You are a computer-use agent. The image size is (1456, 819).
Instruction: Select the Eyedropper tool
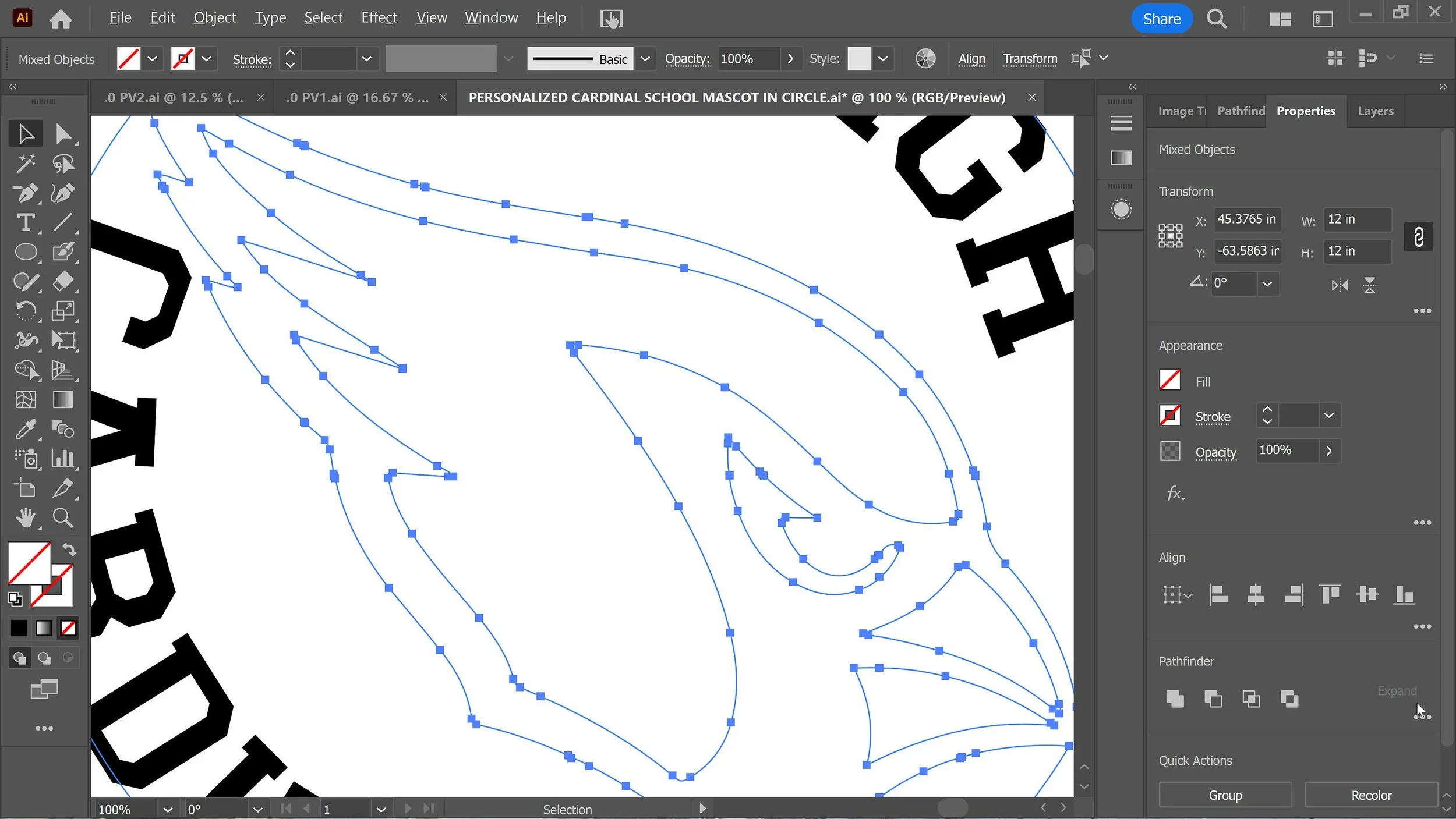pos(25,430)
